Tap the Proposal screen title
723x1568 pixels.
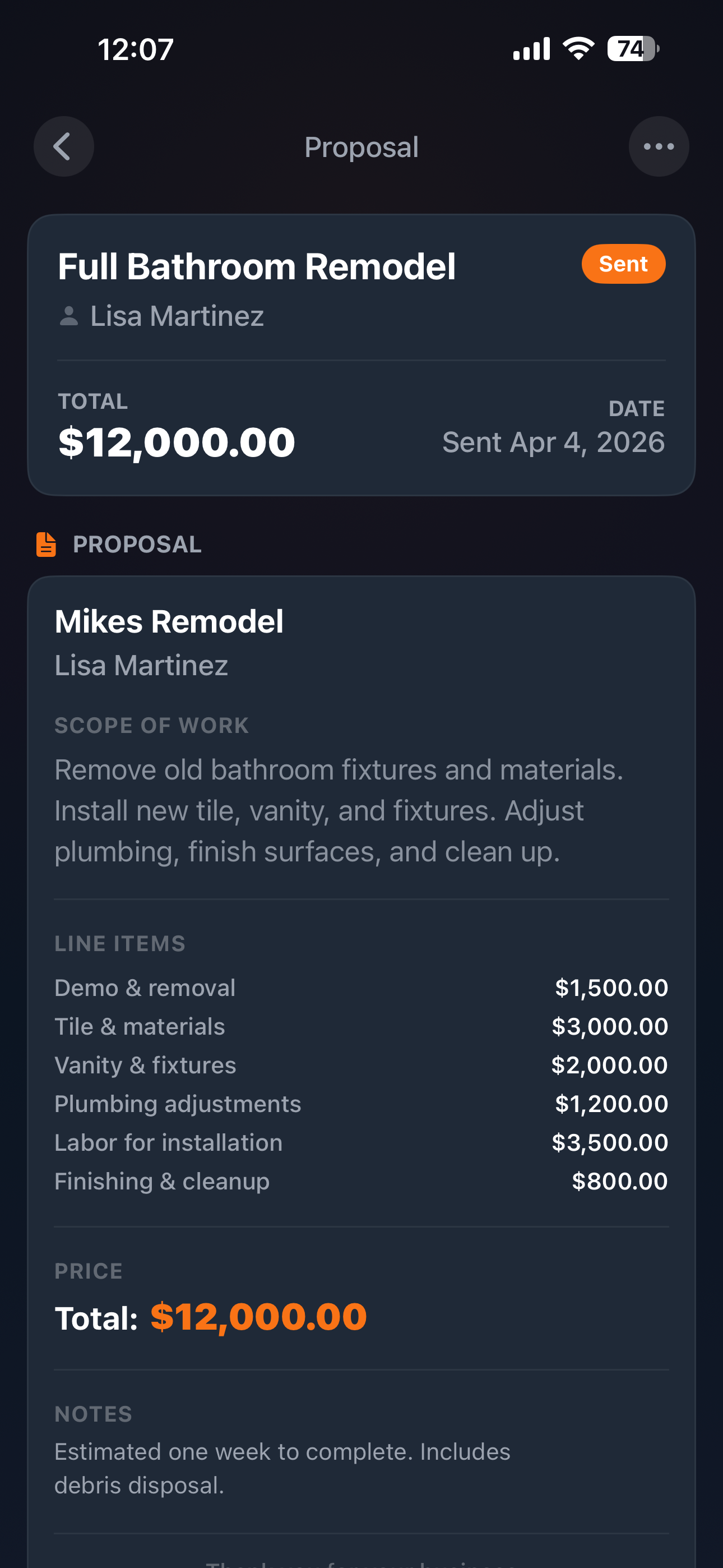(361, 147)
